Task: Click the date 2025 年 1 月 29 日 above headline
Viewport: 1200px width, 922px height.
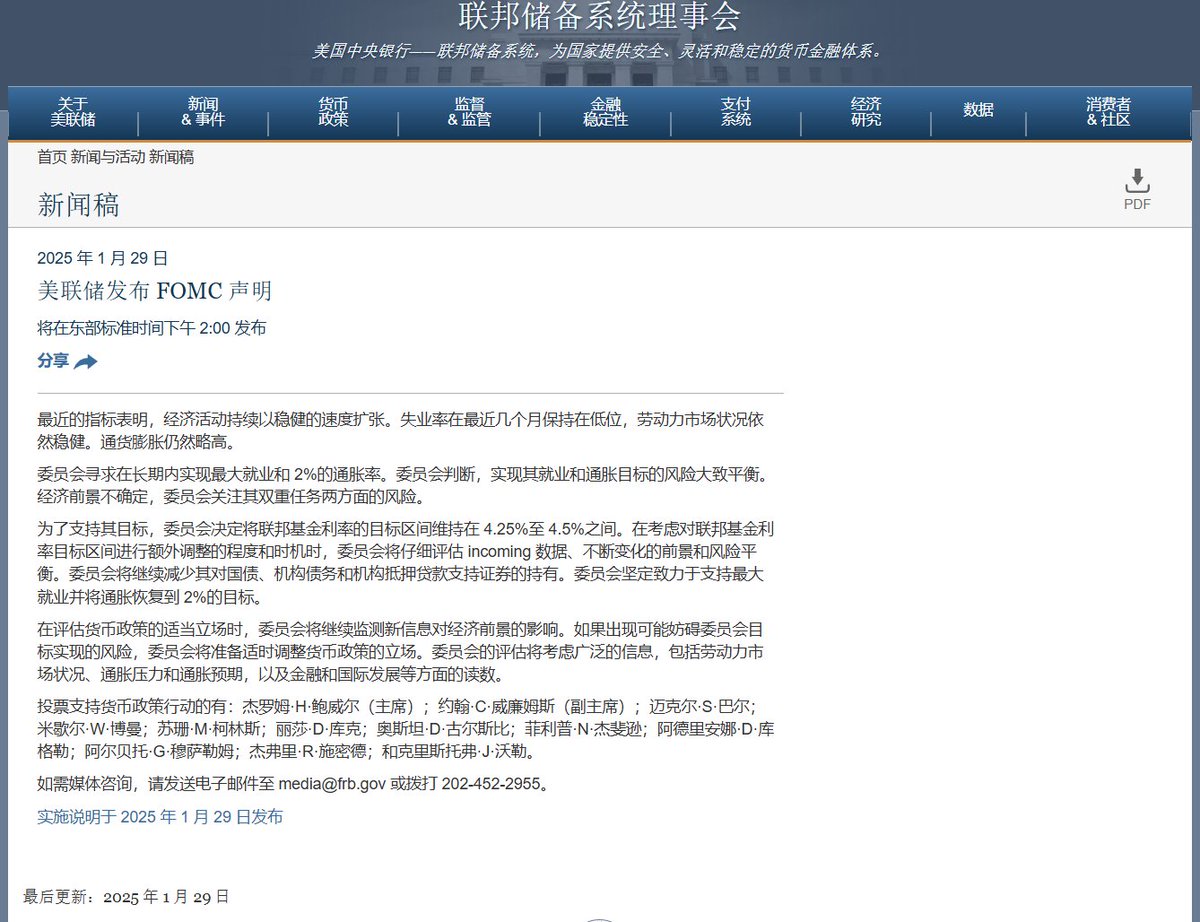Action: pyautogui.click(x=102, y=258)
